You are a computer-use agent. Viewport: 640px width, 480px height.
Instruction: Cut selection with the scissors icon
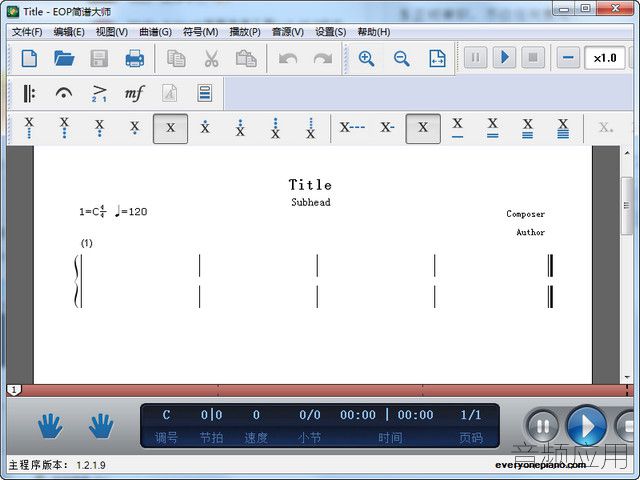211,58
